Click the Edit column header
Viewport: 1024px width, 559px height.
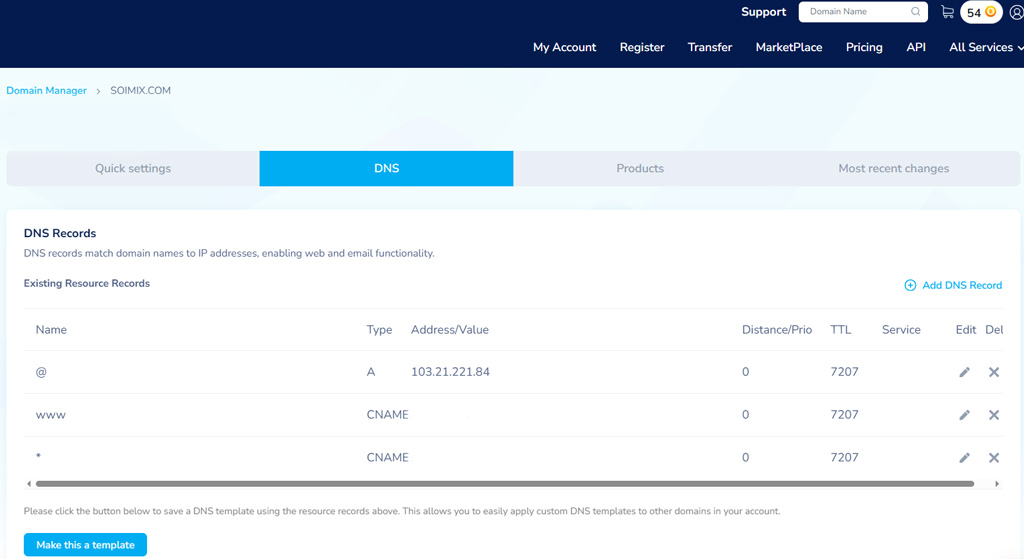pos(966,330)
